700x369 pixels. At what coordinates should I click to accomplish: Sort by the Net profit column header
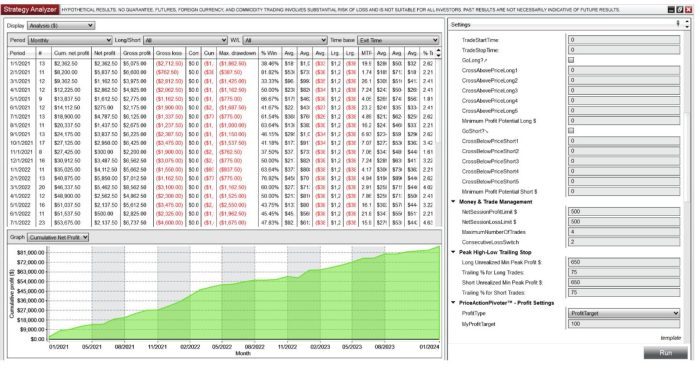[105, 53]
